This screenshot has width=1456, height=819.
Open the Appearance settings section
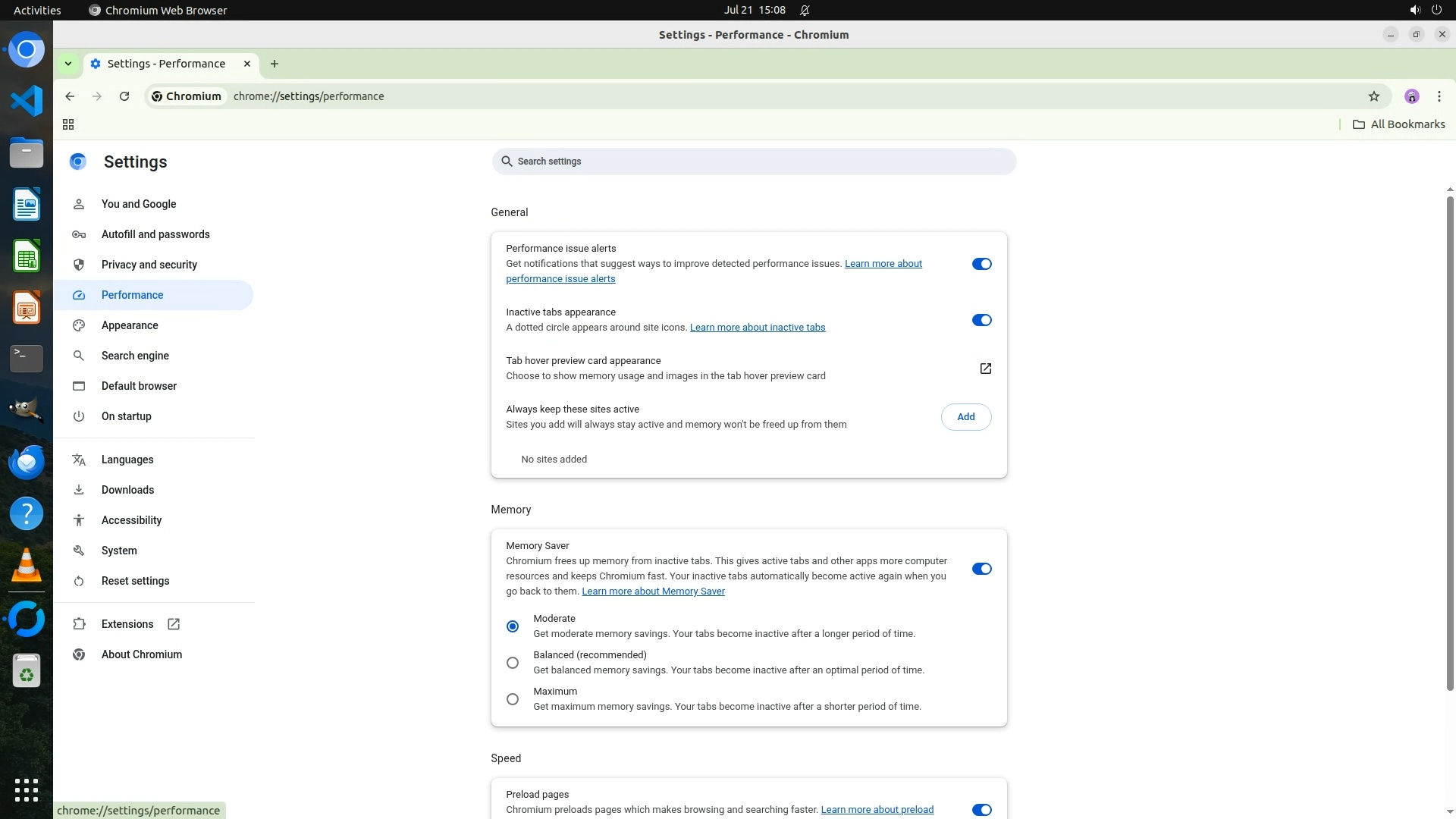point(130,325)
